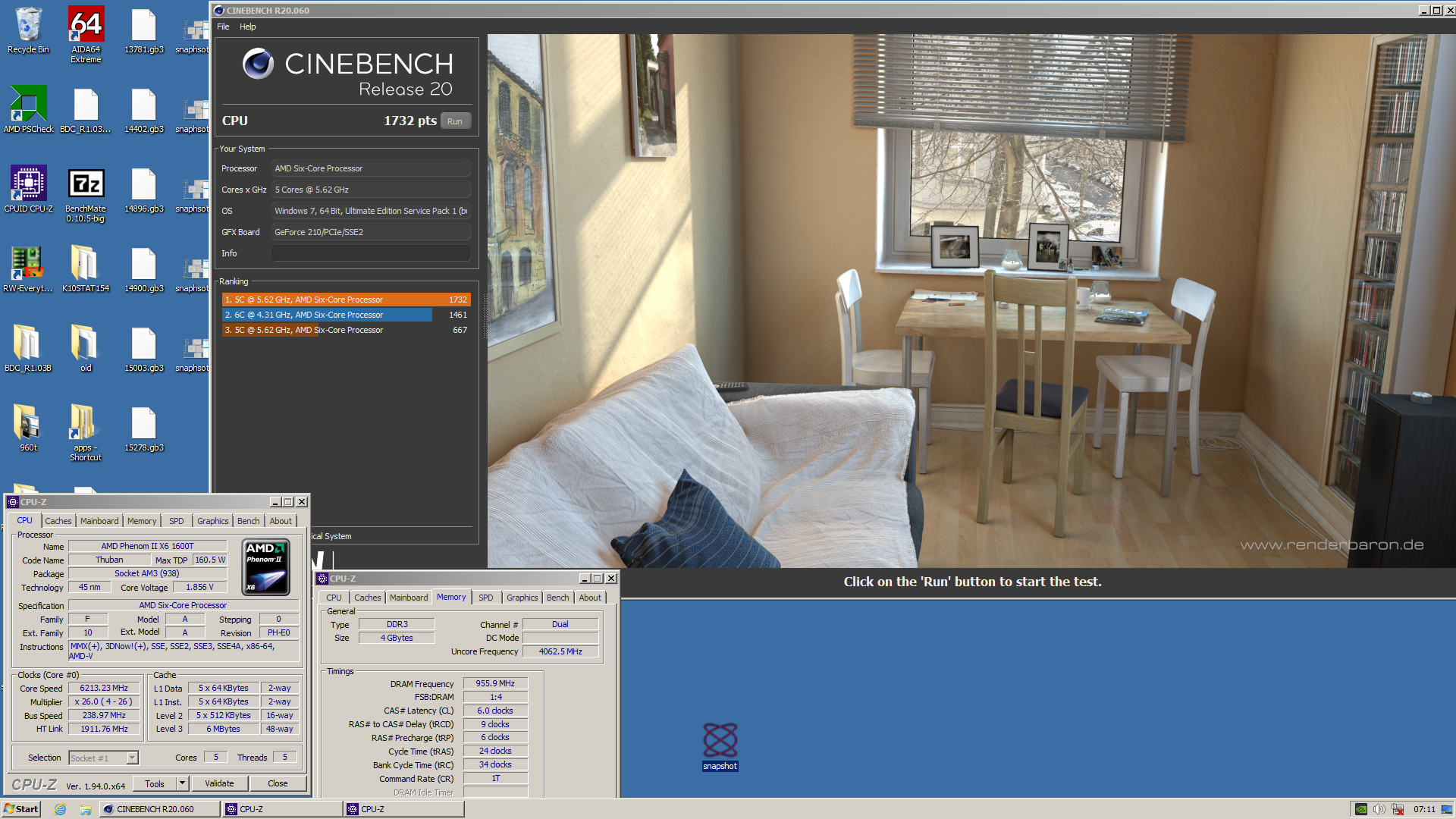The image size is (1456, 819).
Task: Select the snapshot icon on the blue desktop
Action: coord(720,746)
